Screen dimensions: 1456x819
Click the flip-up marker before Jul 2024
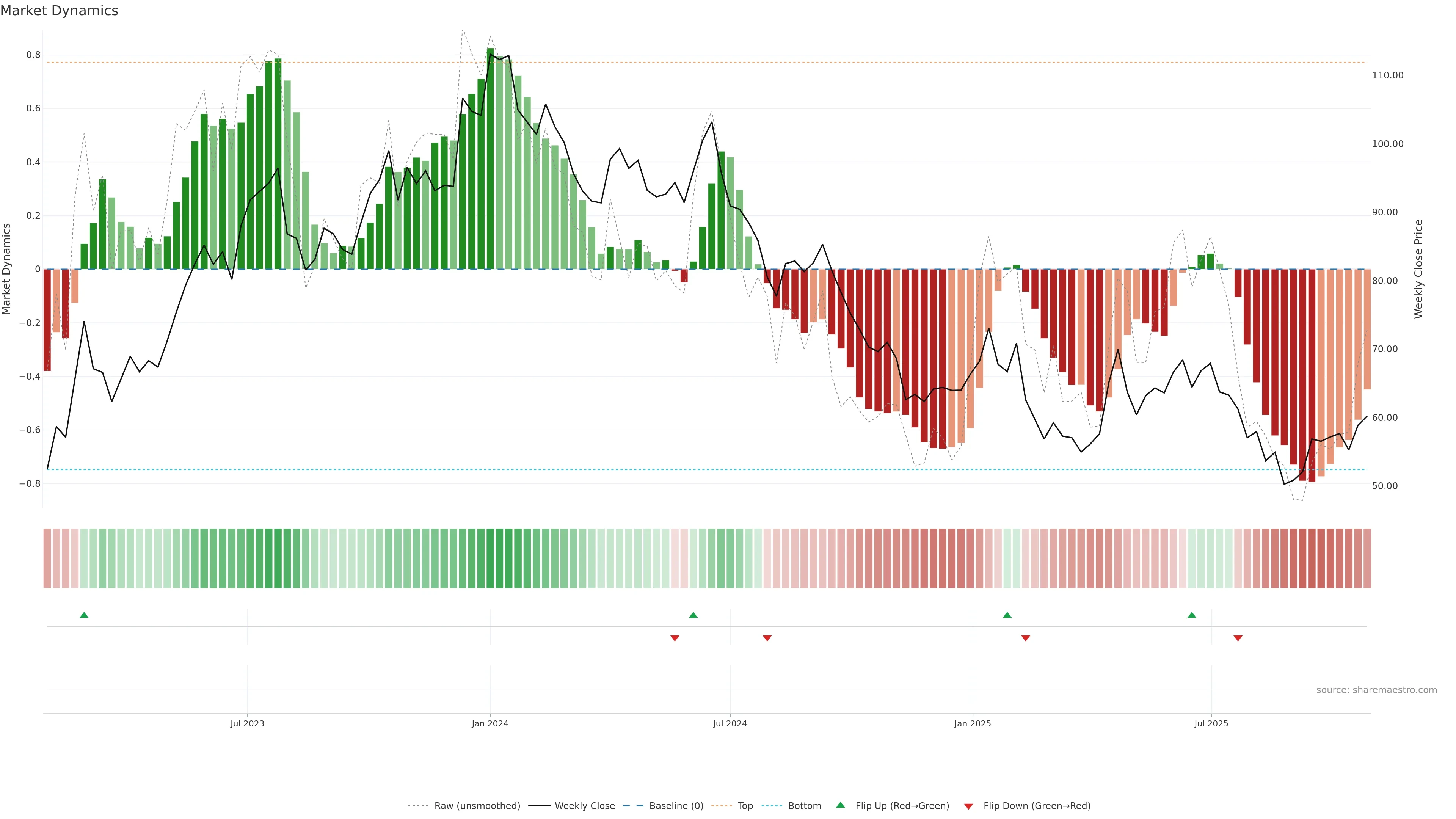pyautogui.click(x=693, y=615)
